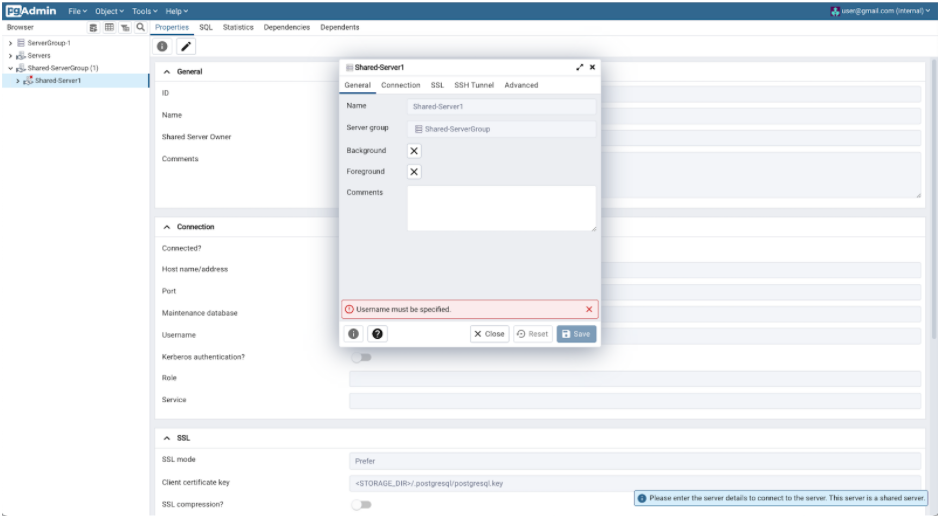Image resolution: width=939 pixels, height=517 pixels.
Task: Collapse the General properties section
Action: (x=167, y=71)
